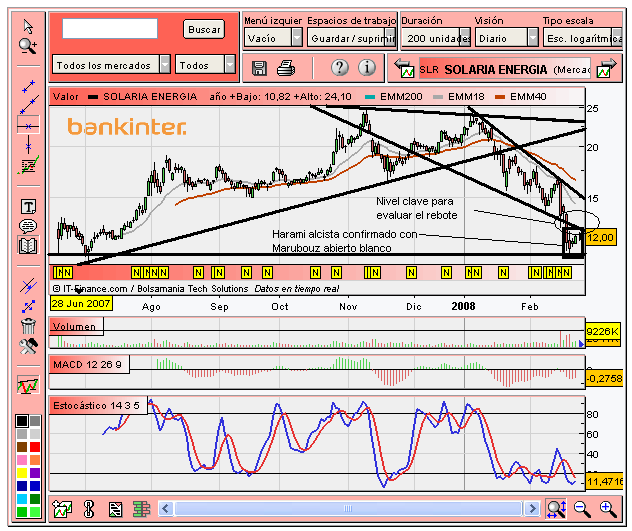Image resolution: width=632 pixels, height=531 pixels.
Task: Select the vertical line drawing tool
Action: (x=28, y=145)
